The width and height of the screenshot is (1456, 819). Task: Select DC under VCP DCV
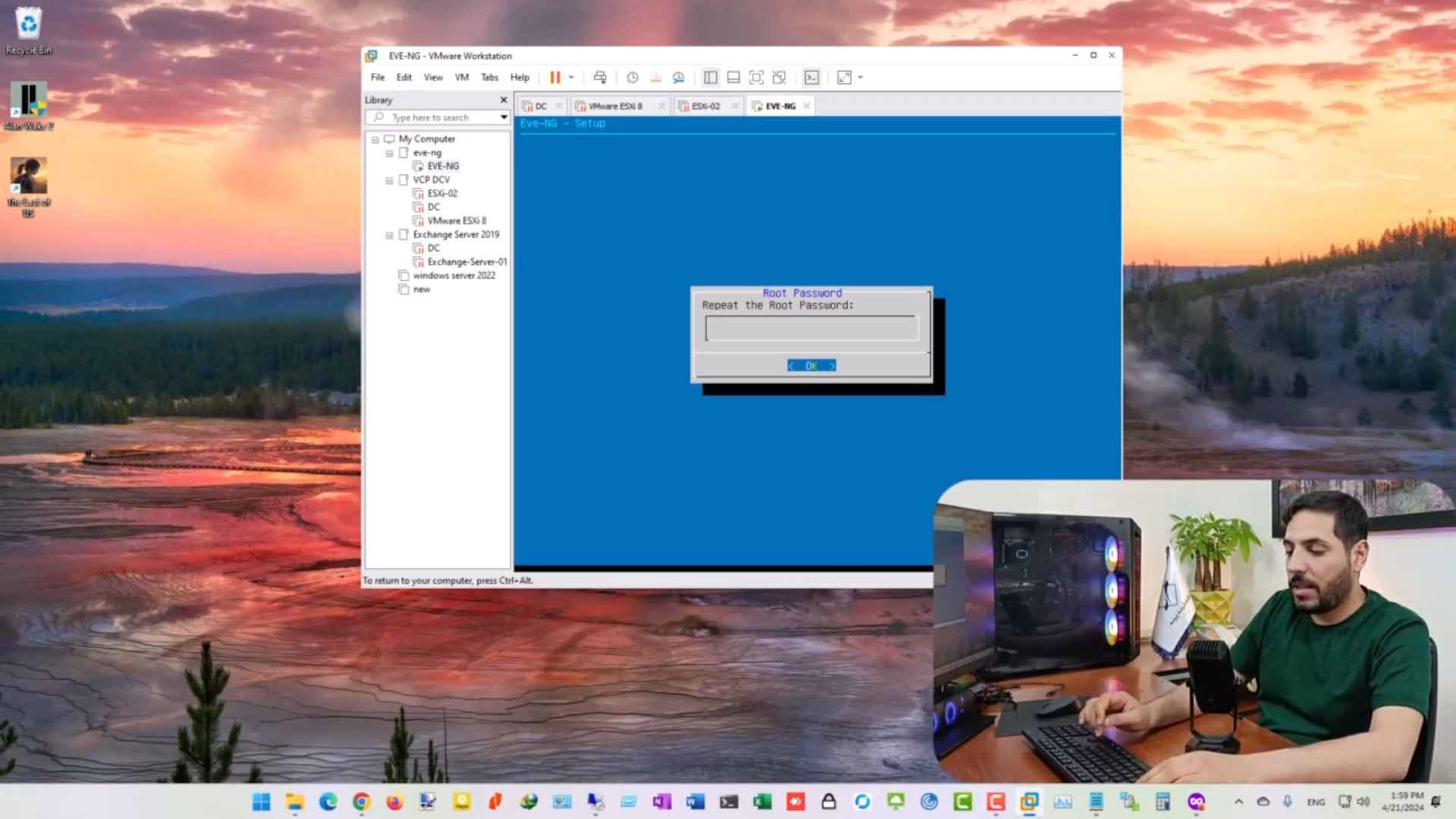pos(433,207)
